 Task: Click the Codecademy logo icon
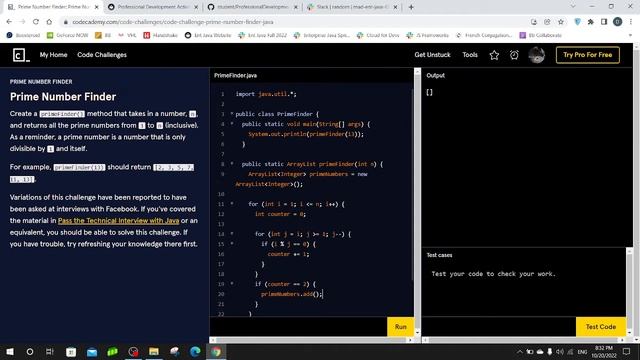pos(21,55)
